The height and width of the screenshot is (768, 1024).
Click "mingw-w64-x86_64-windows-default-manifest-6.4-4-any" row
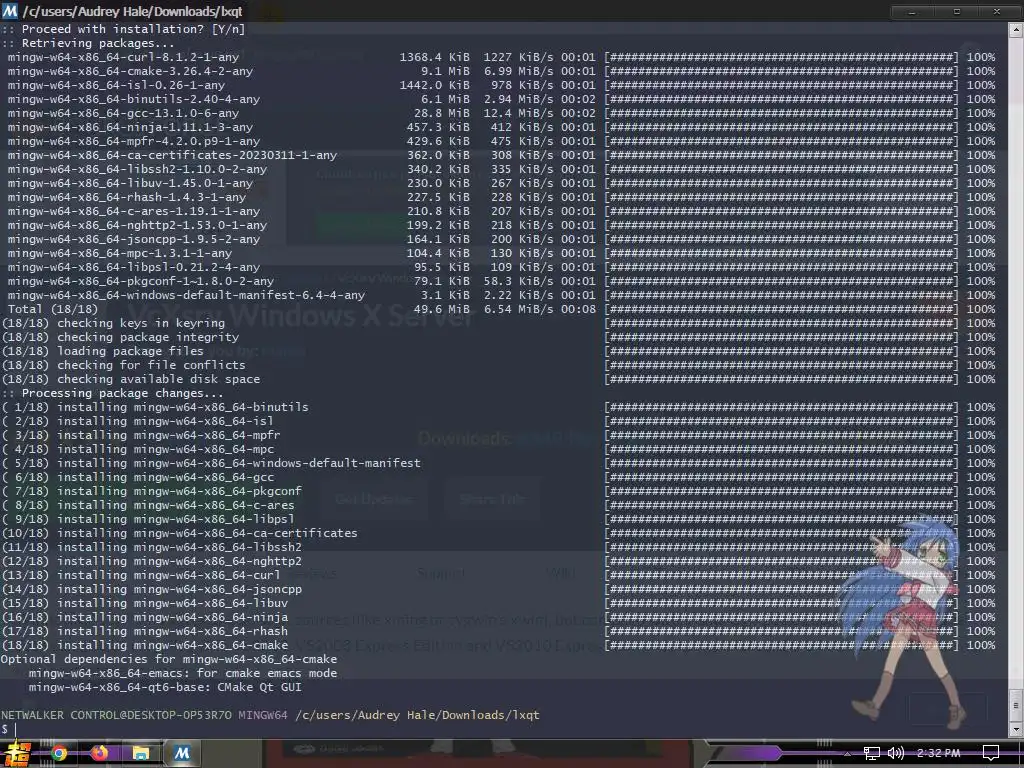501,295
